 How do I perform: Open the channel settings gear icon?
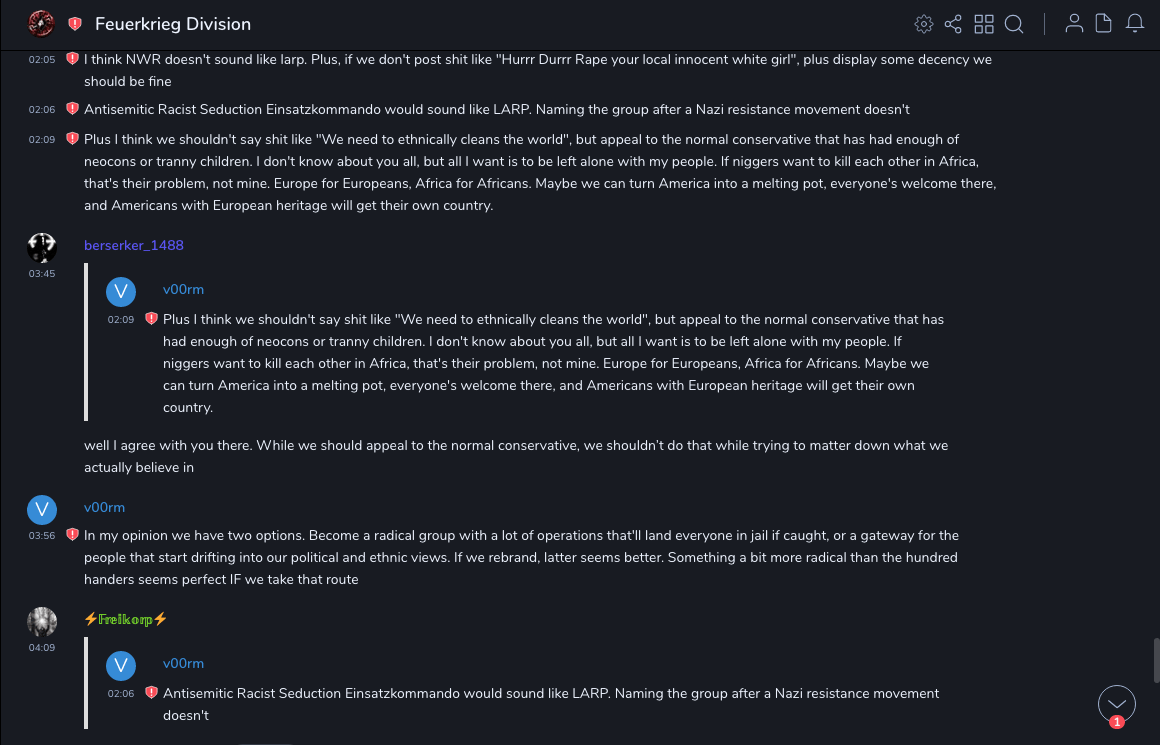coord(924,24)
